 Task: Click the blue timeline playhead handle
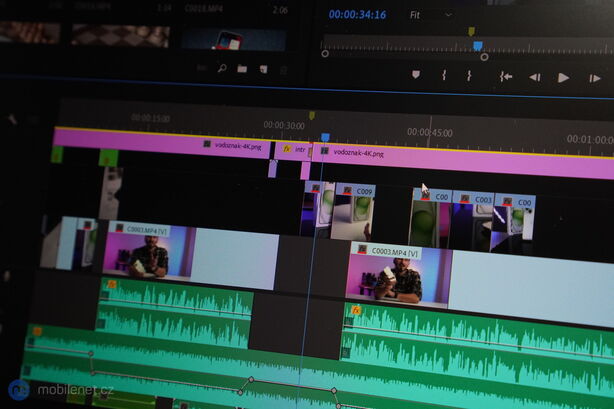click(x=325, y=137)
